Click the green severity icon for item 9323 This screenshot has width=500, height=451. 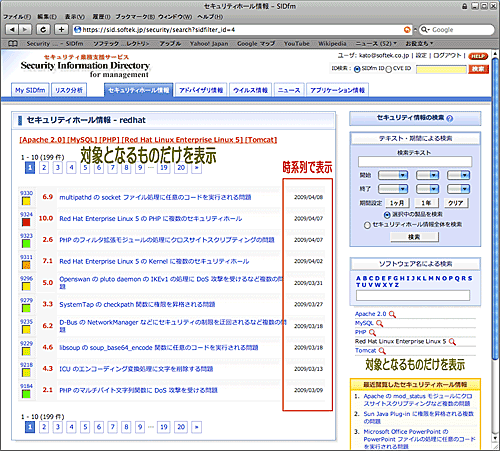pos(26,244)
